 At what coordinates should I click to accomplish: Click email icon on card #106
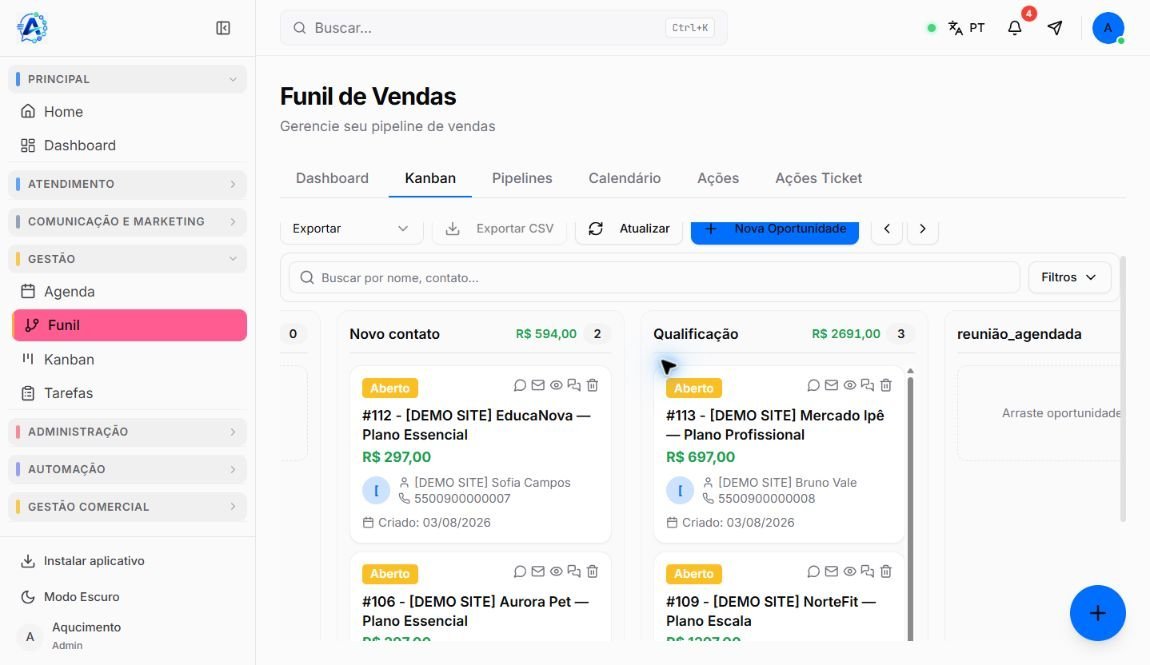(538, 571)
